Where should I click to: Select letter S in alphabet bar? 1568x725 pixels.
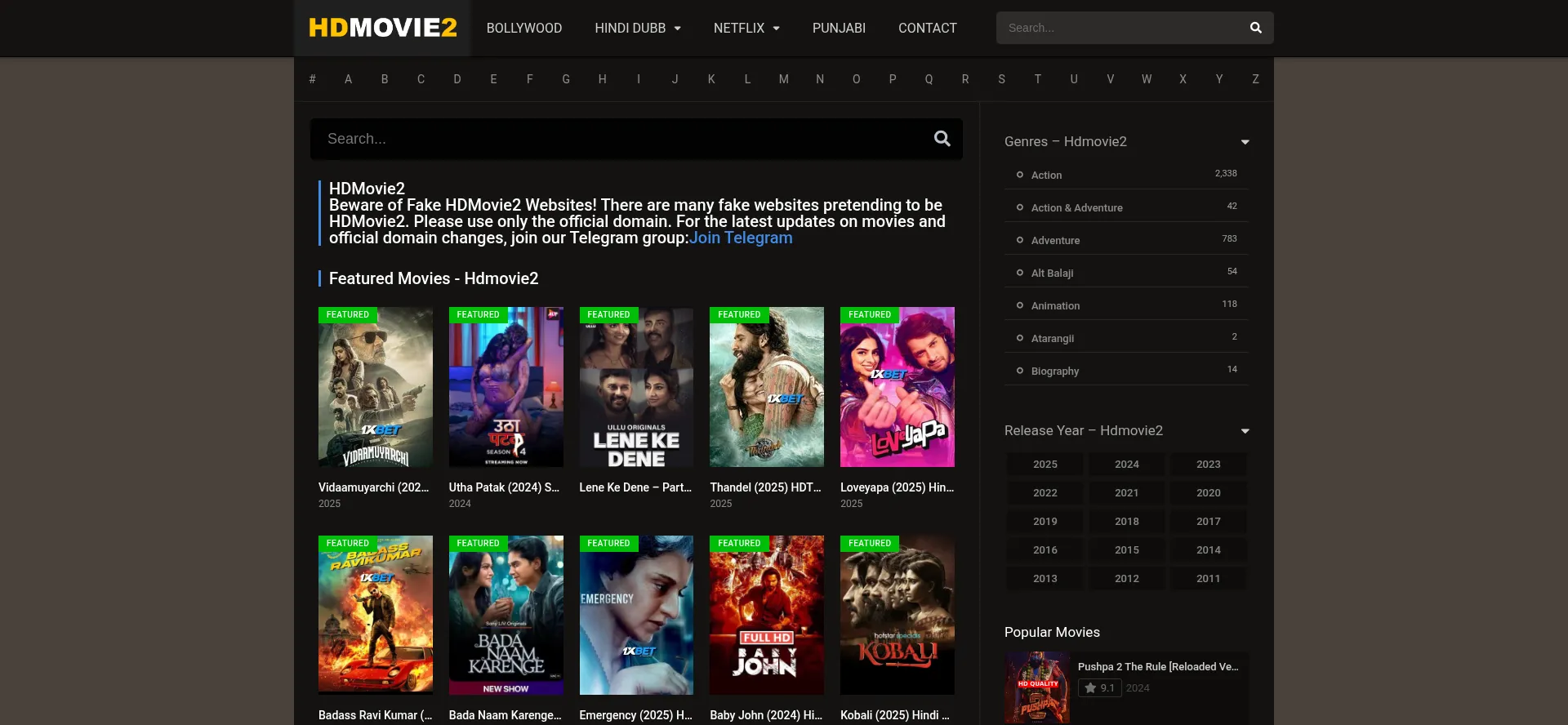1001,79
